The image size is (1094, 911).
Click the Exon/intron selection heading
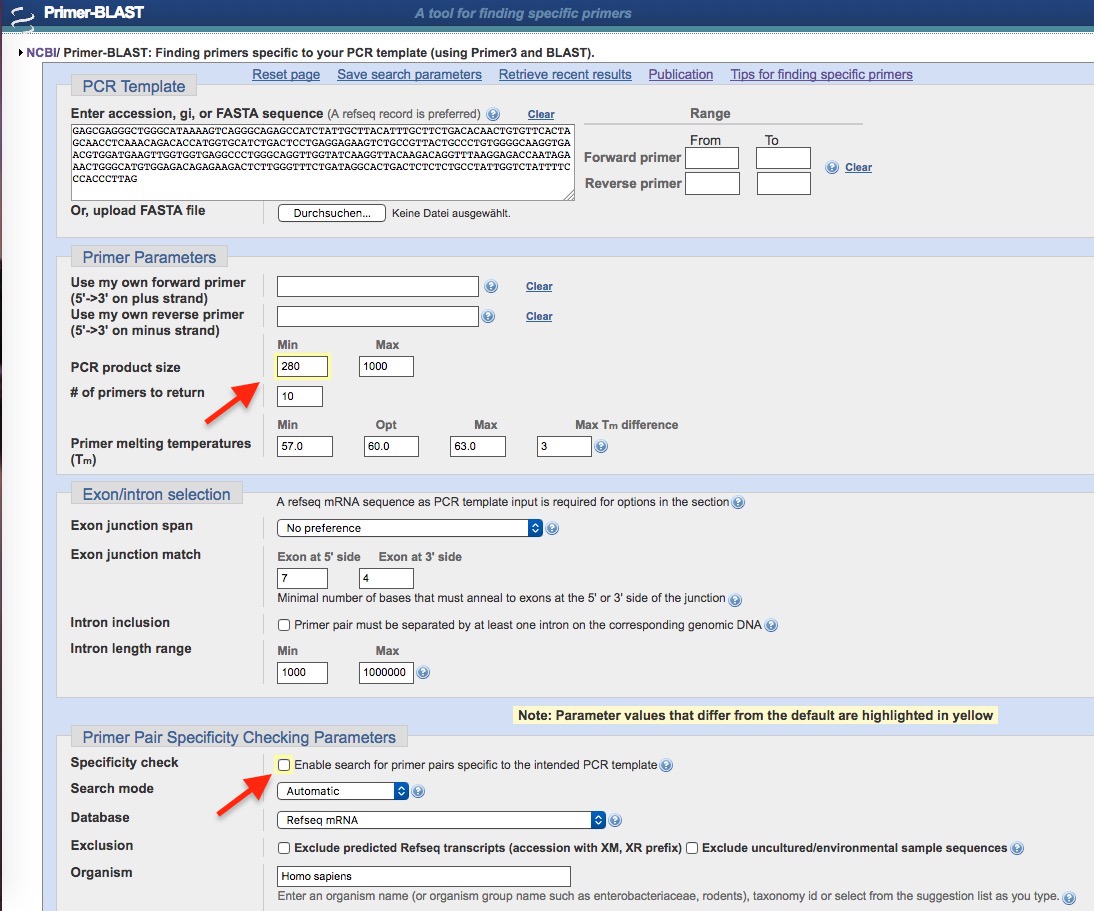[156, 495]
